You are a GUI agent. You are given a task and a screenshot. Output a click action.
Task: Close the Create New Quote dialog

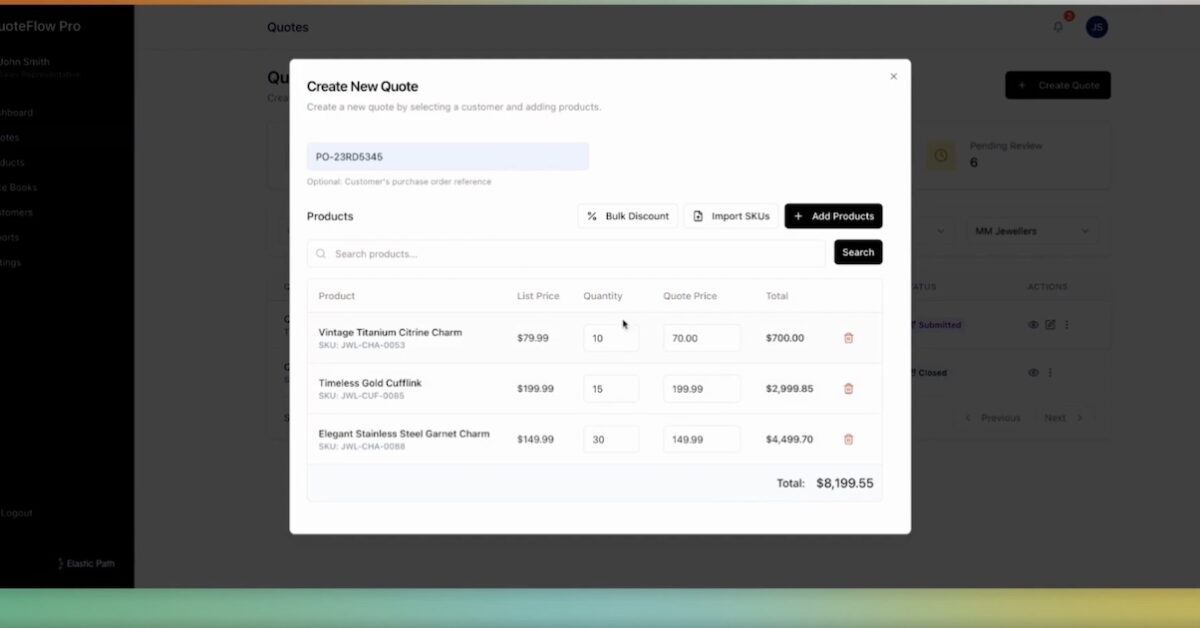(893, 76)
